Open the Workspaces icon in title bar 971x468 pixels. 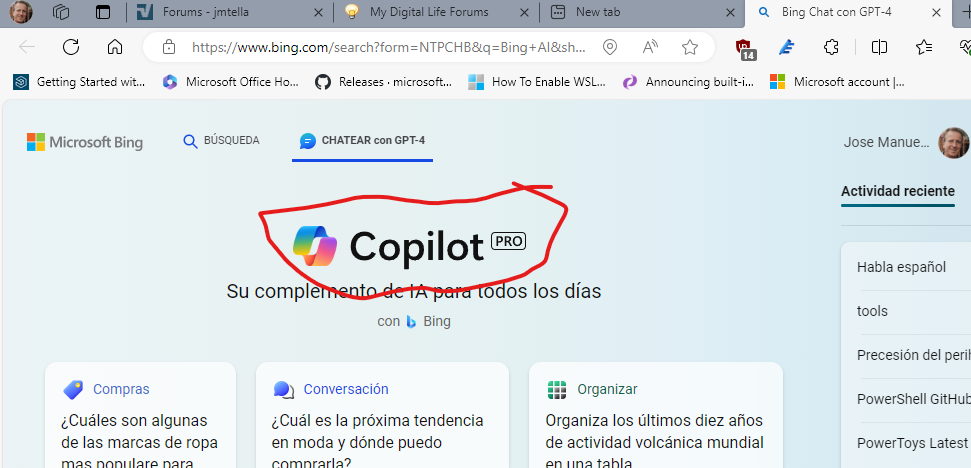click(61, 12)
